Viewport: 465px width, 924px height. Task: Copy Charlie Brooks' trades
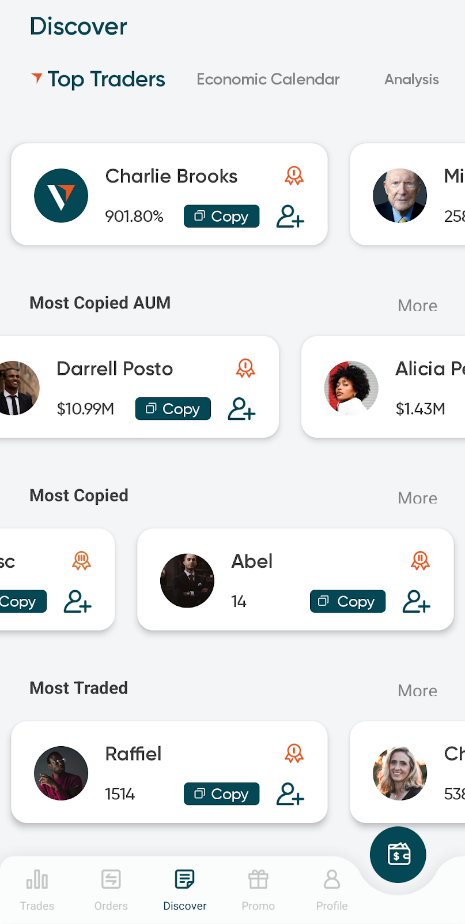pyautogui.click(x=222, y=216)
